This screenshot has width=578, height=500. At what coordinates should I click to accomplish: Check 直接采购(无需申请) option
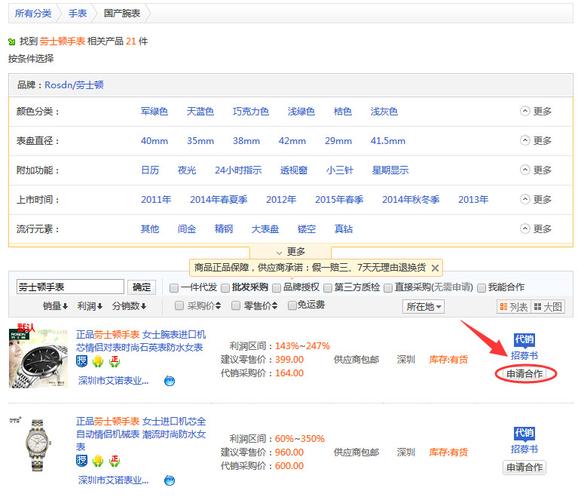(388, 288)
